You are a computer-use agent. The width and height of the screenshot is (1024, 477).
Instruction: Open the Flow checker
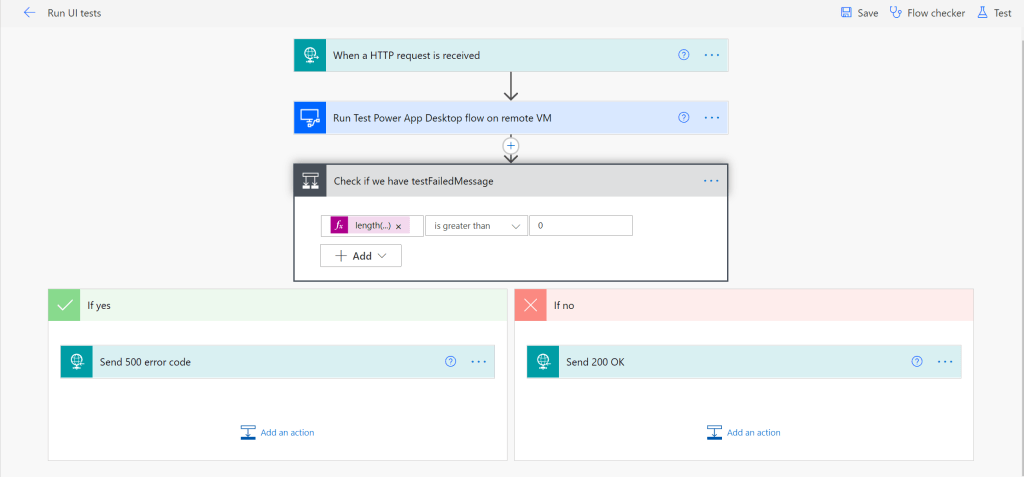[x=927, y=13]
